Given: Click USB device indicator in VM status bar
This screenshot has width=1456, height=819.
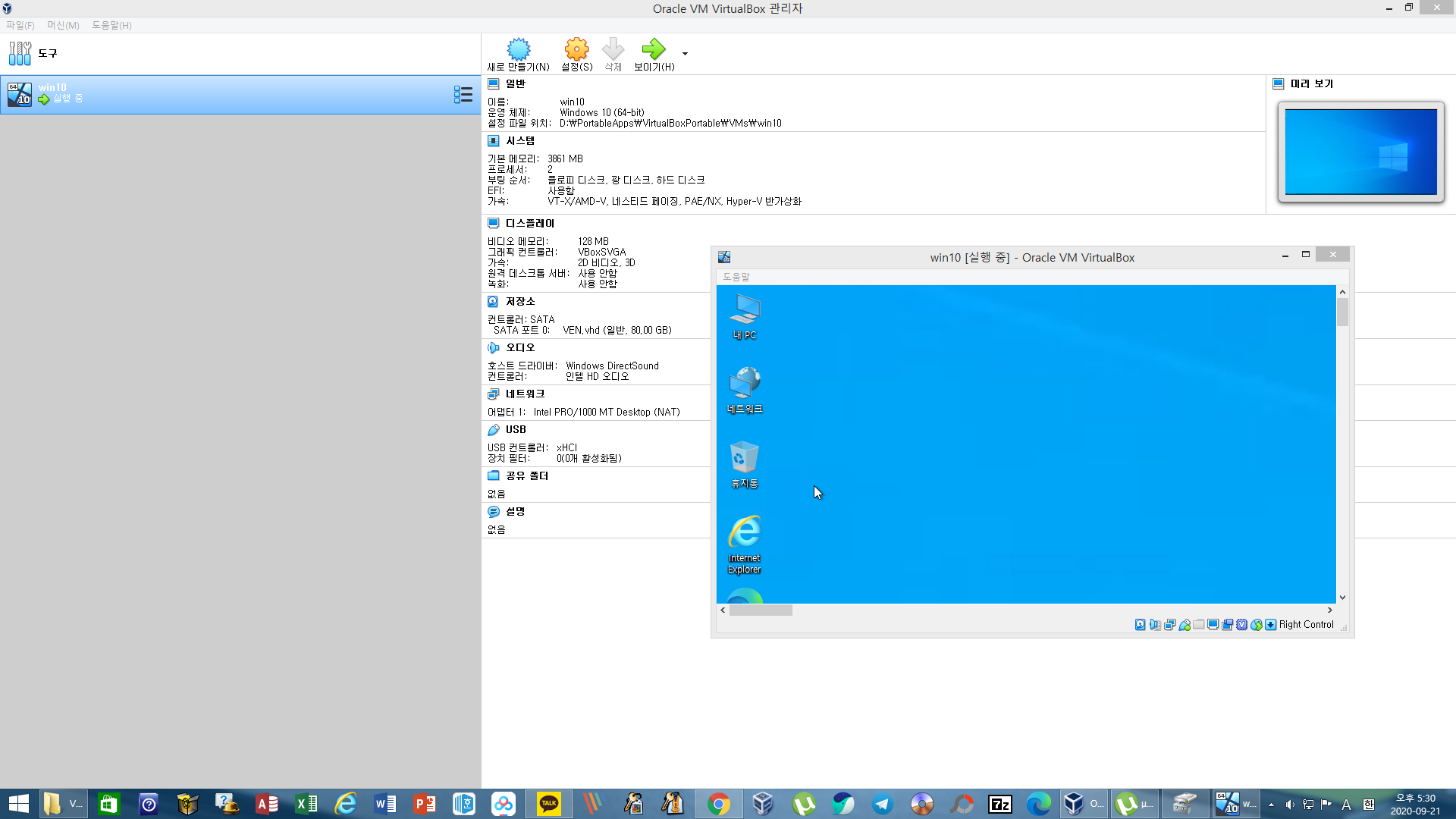Looking at the screenshot, I should (1184, 625).
